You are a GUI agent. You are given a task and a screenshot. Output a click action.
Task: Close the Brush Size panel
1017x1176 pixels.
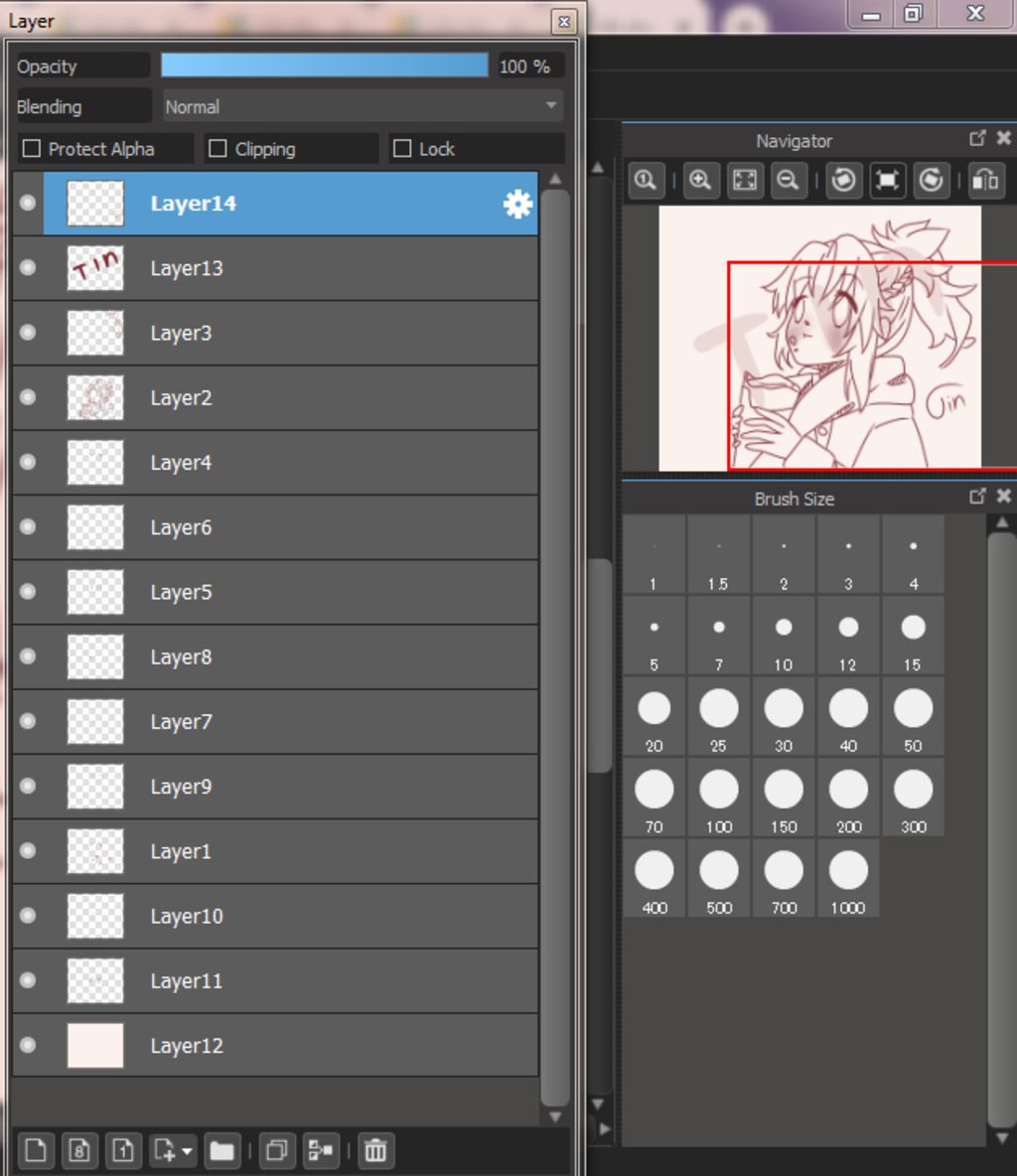point(1003,496)
